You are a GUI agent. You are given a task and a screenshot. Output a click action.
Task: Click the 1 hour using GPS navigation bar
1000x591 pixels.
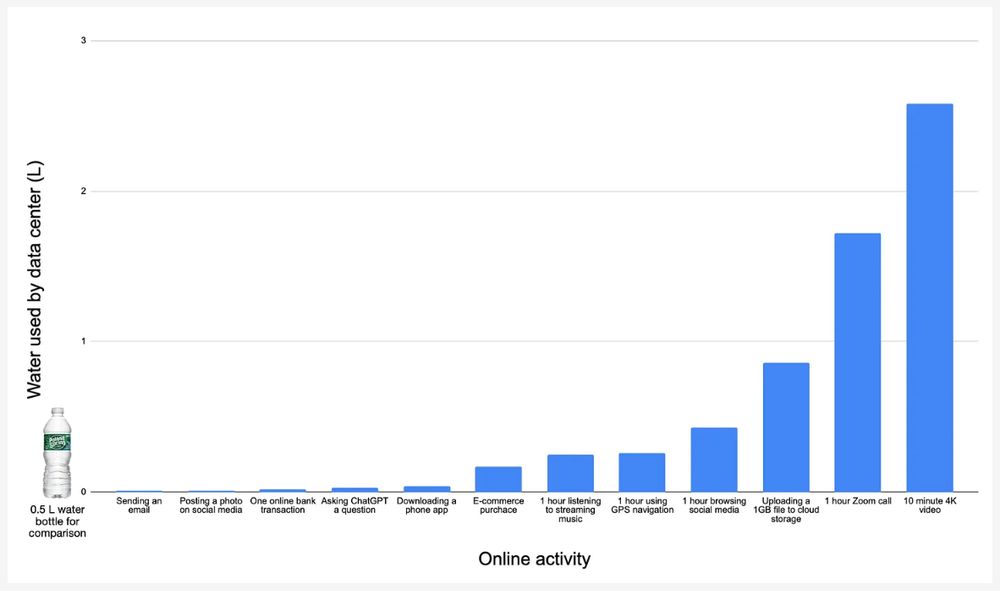click(x=642, y=472)
